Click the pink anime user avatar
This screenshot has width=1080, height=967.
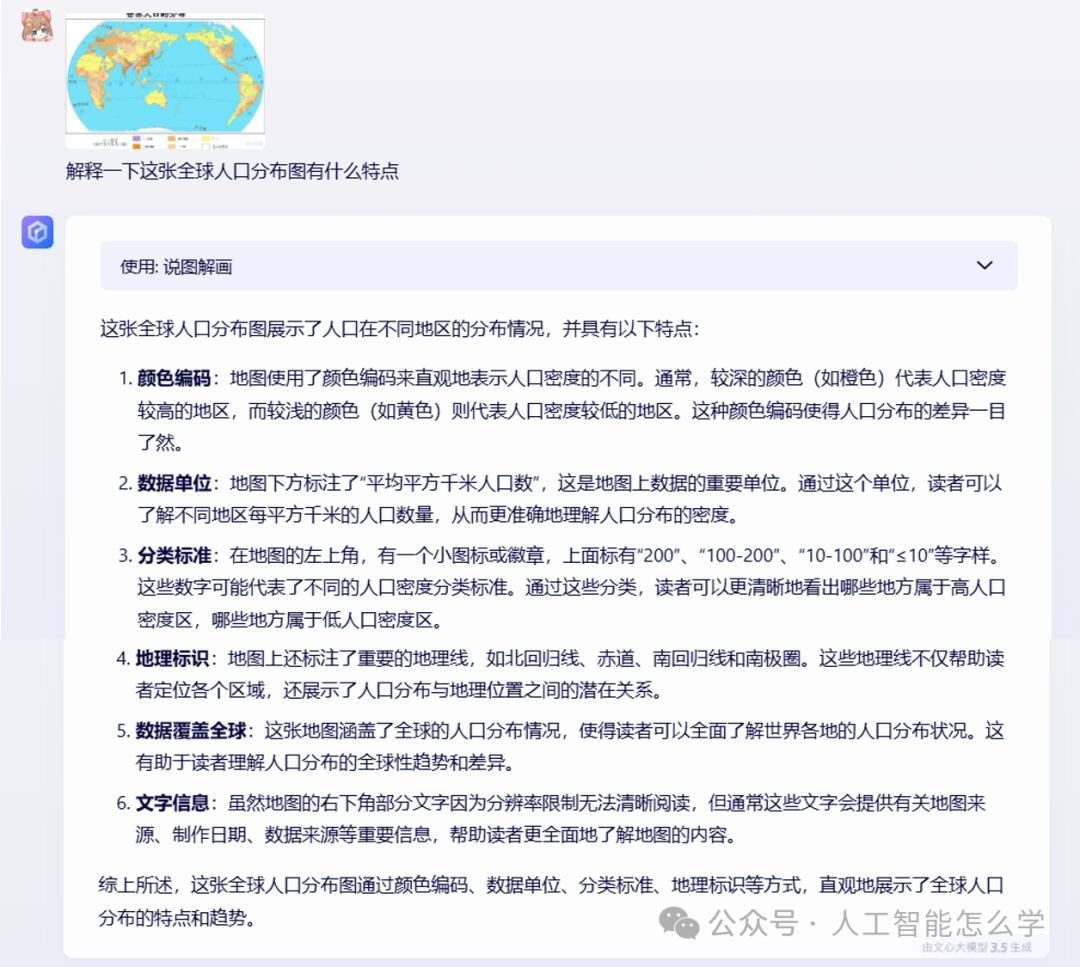[36, 26]
